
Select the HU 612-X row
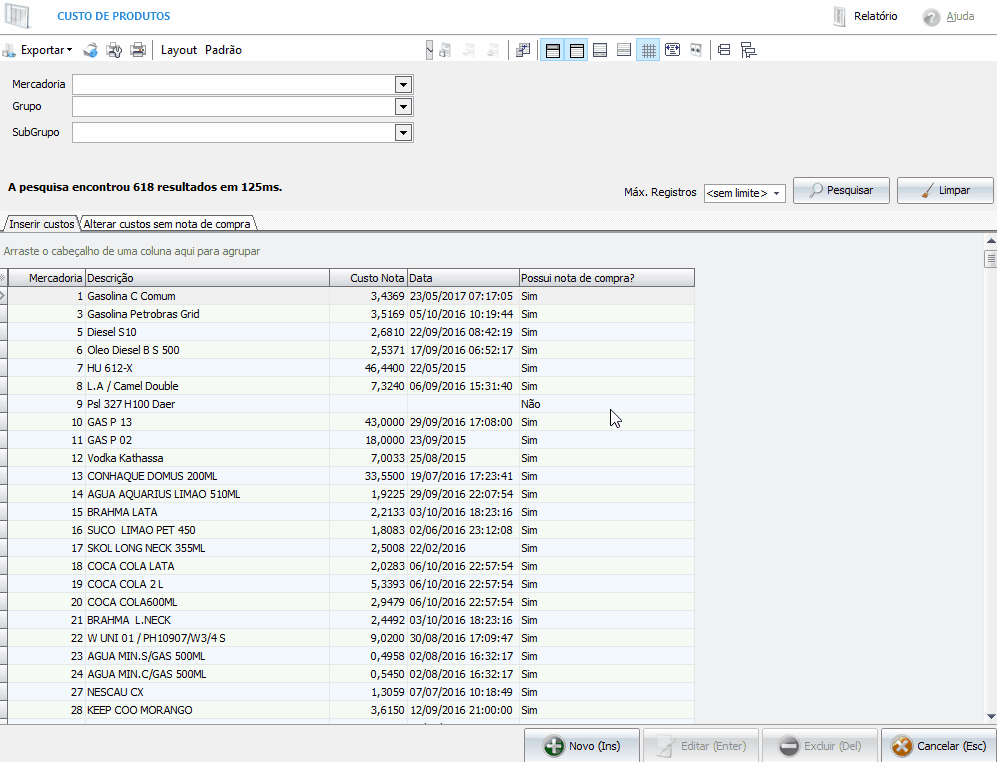point(351,368)
